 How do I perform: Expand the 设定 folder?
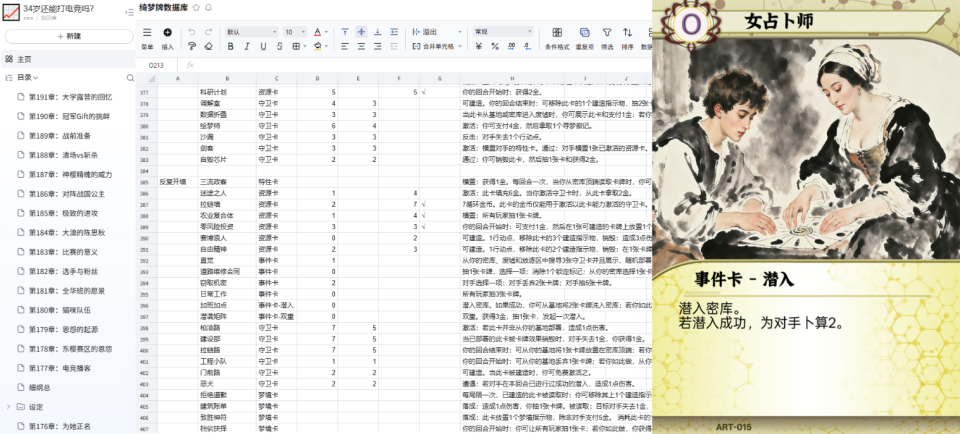tap(8, 406)
